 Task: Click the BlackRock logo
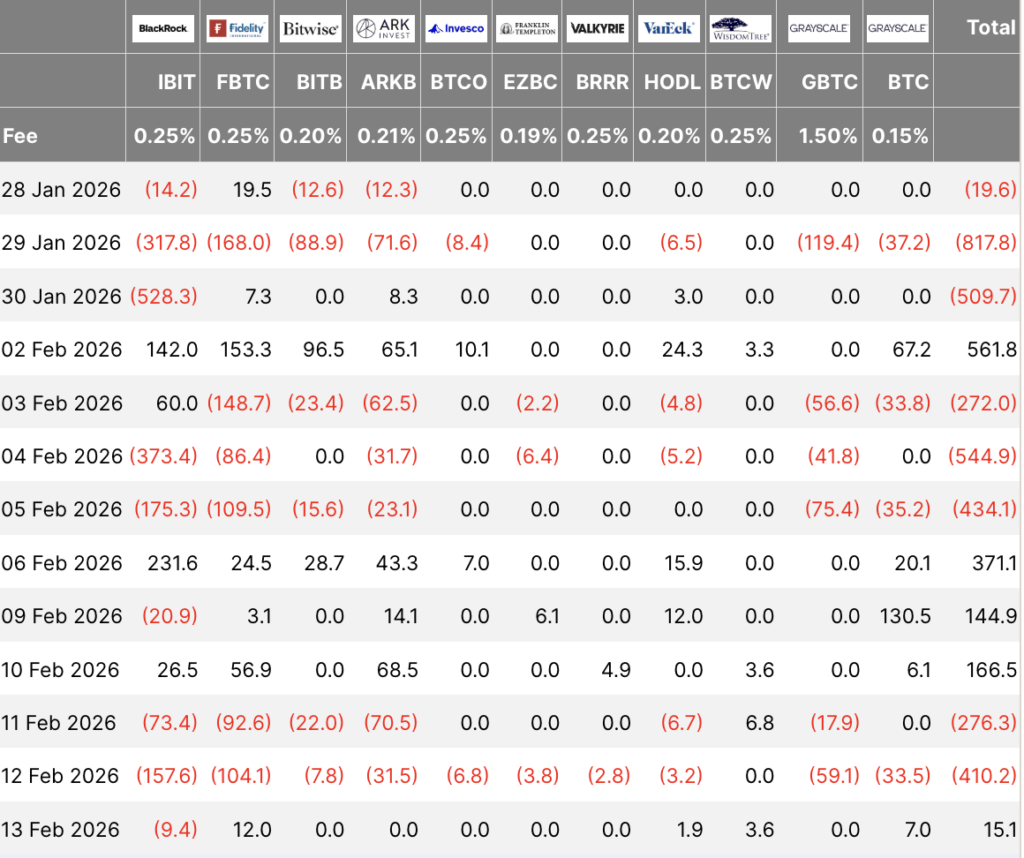(x=162, y=28)
